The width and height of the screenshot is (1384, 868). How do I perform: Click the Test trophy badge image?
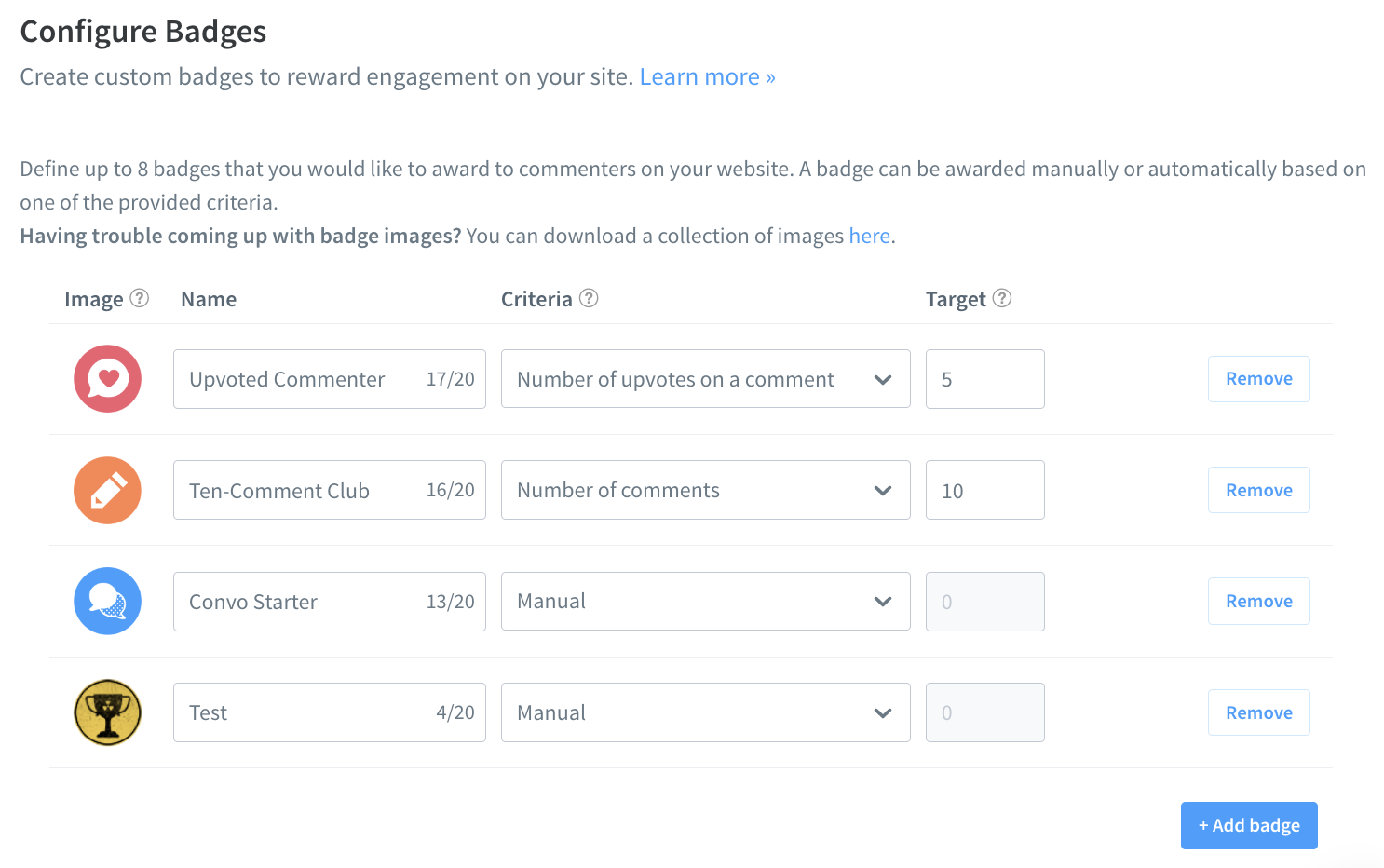[108, 712]
